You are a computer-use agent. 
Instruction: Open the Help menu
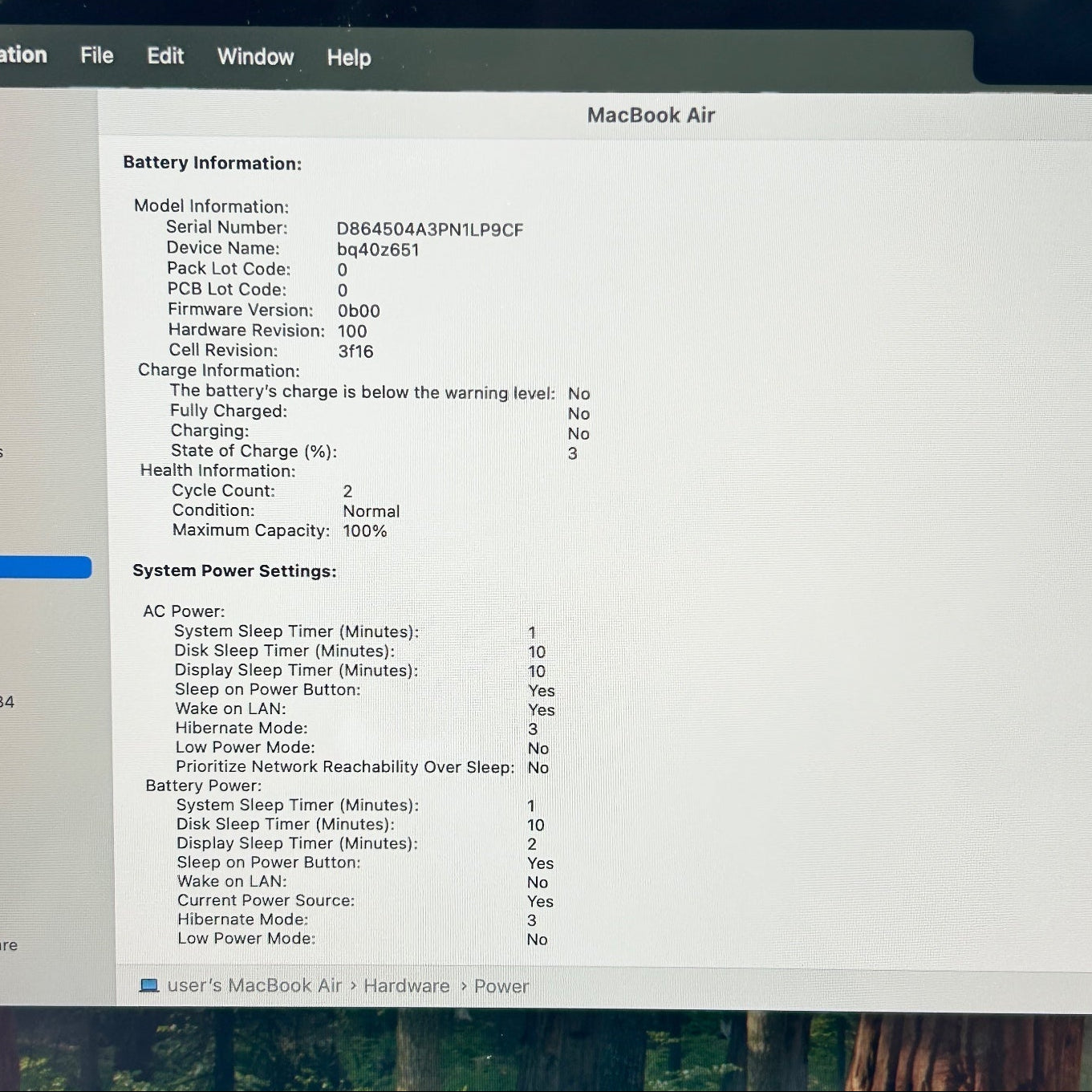click(x=348, y=58)
